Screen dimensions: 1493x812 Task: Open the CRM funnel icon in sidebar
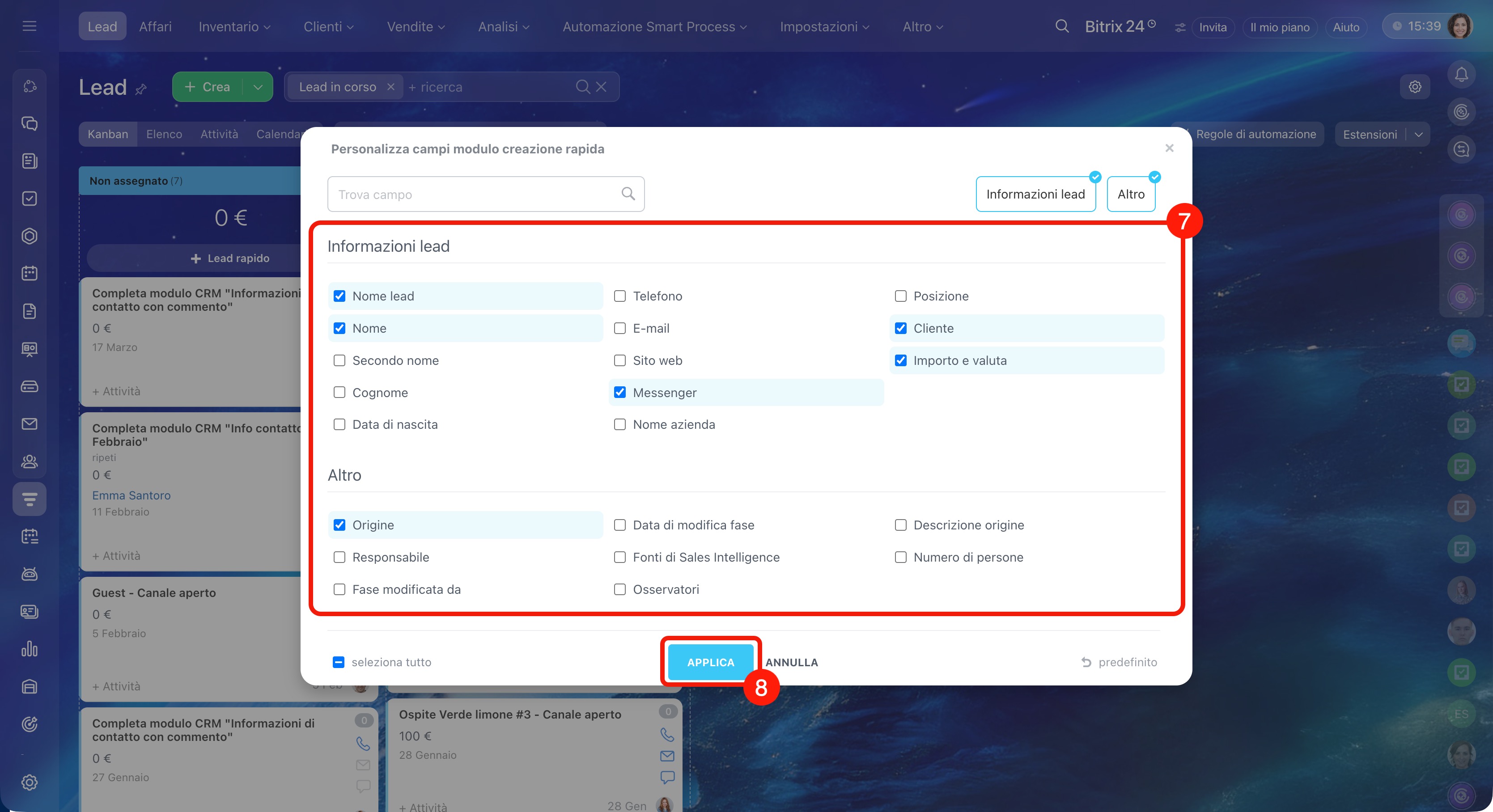click(30, 499)
